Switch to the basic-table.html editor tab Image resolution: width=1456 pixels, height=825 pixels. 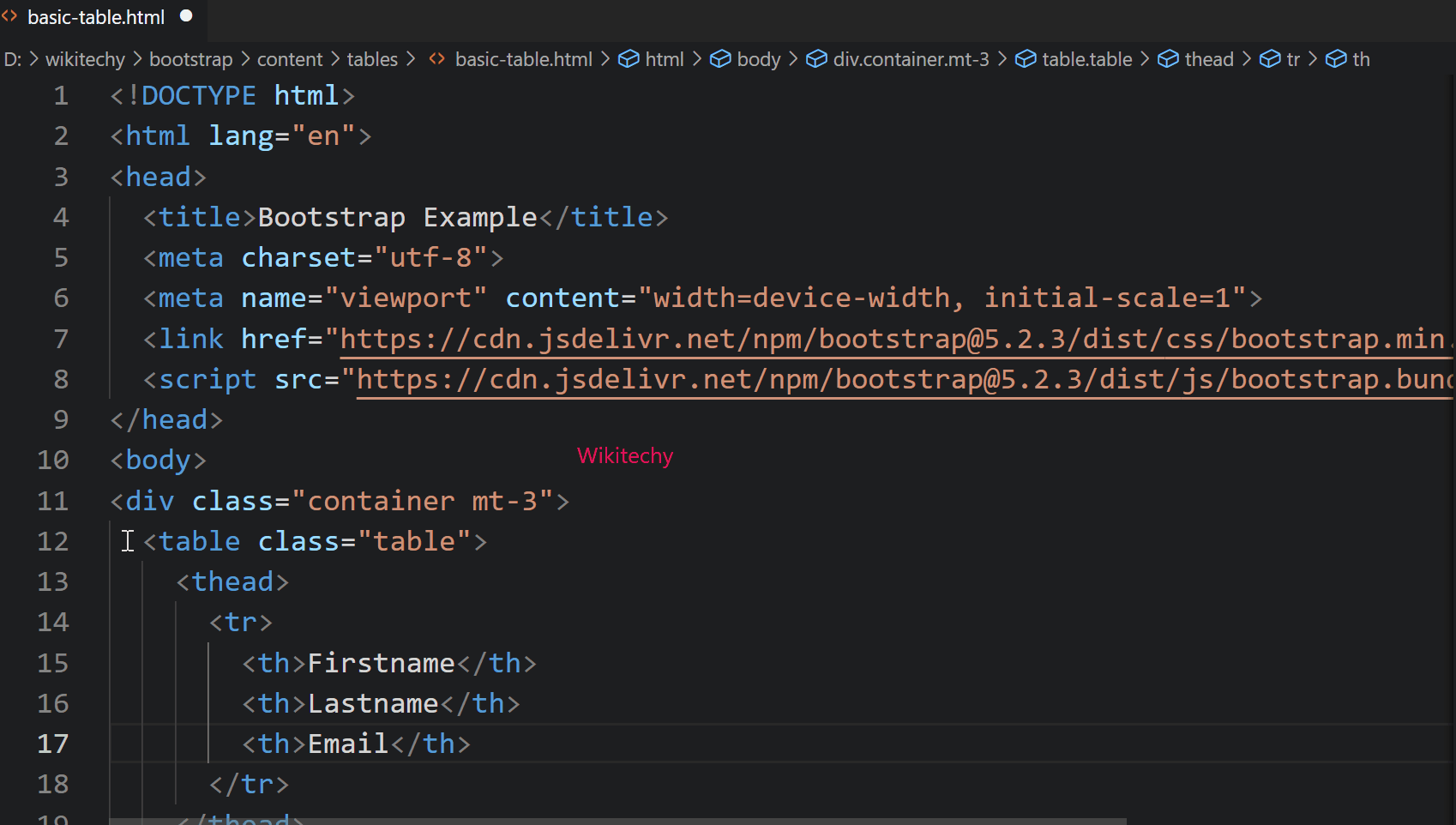pyautogui.click(x=96, y=17)
